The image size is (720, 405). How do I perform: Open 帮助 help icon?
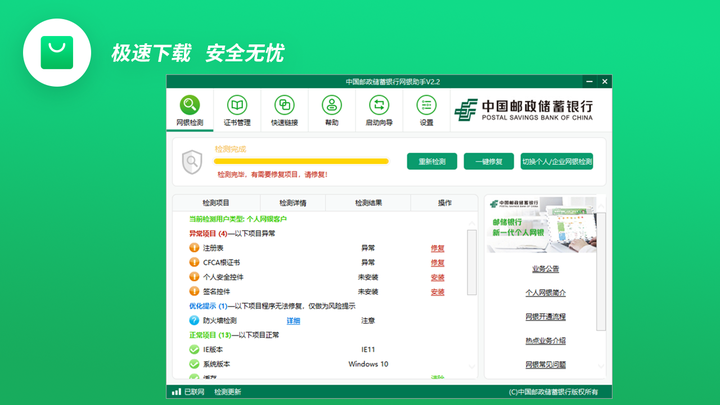[x=332, y=110]
